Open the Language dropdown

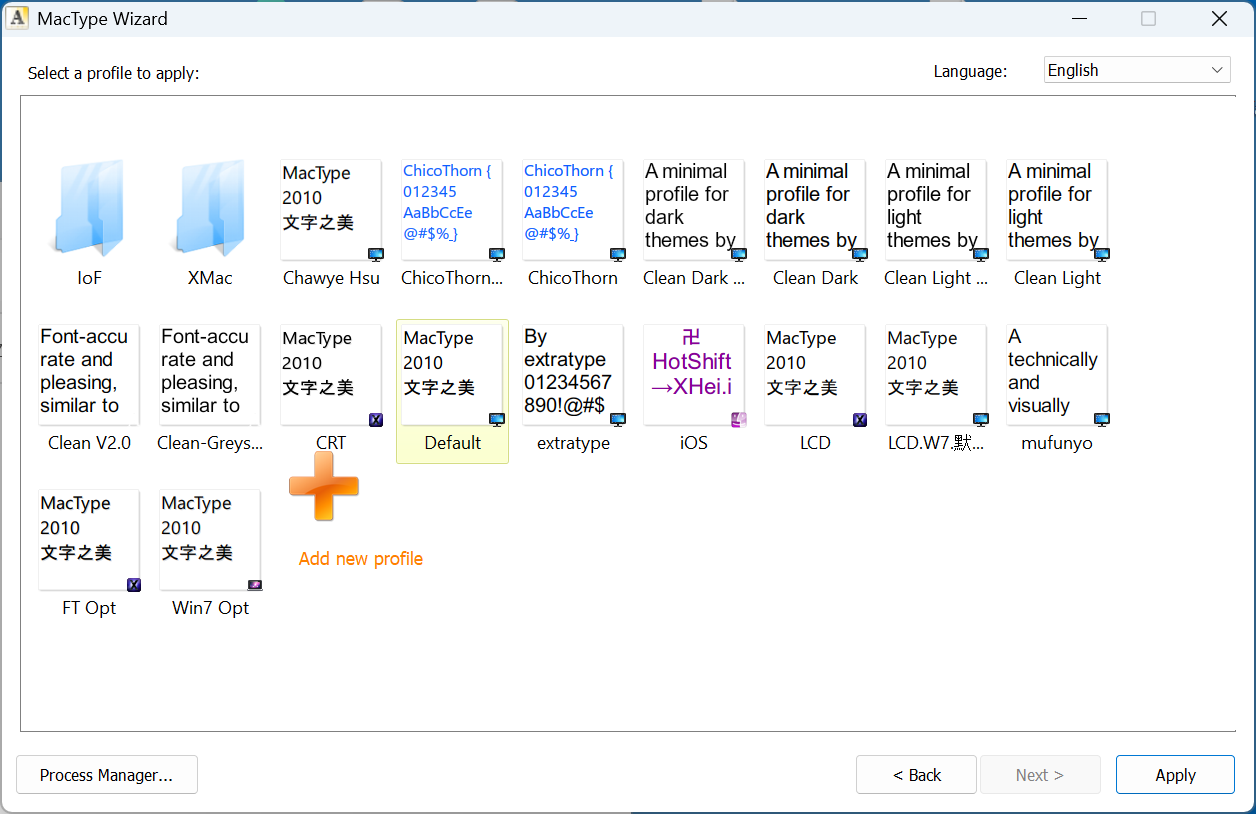pos(1137,70)
